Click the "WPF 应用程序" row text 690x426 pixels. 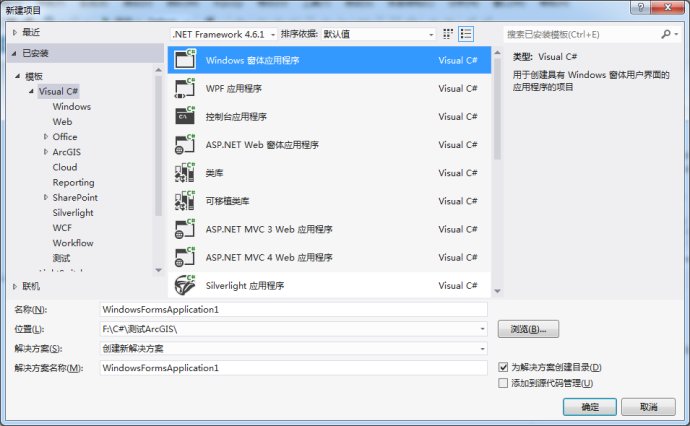point(234,88)
